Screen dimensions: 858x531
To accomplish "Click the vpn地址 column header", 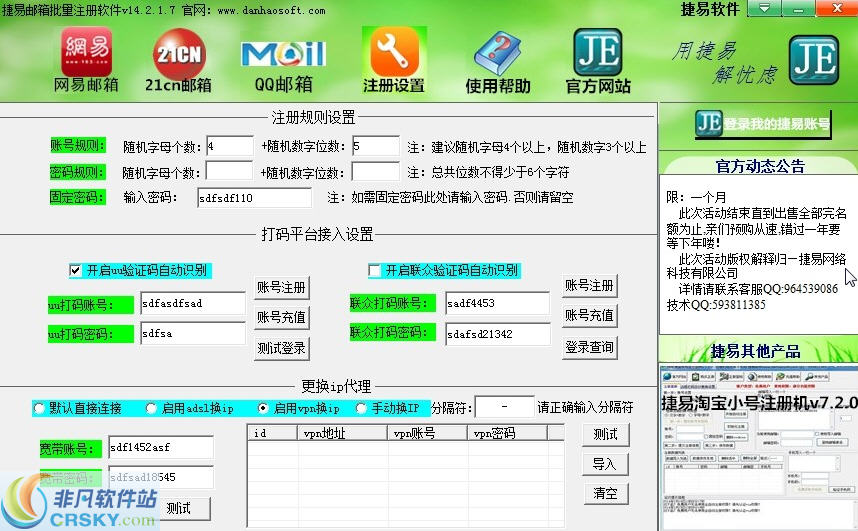I will click(x=343, y=433).
